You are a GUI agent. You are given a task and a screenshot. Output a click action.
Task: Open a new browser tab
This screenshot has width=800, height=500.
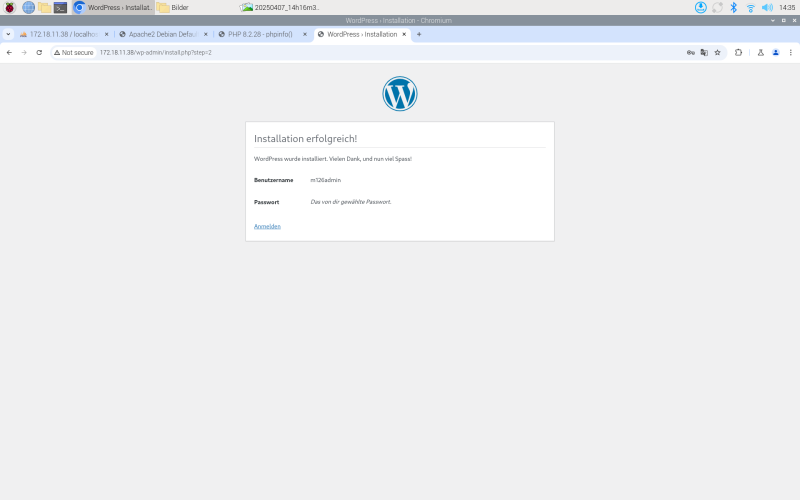tap(419, 34)
